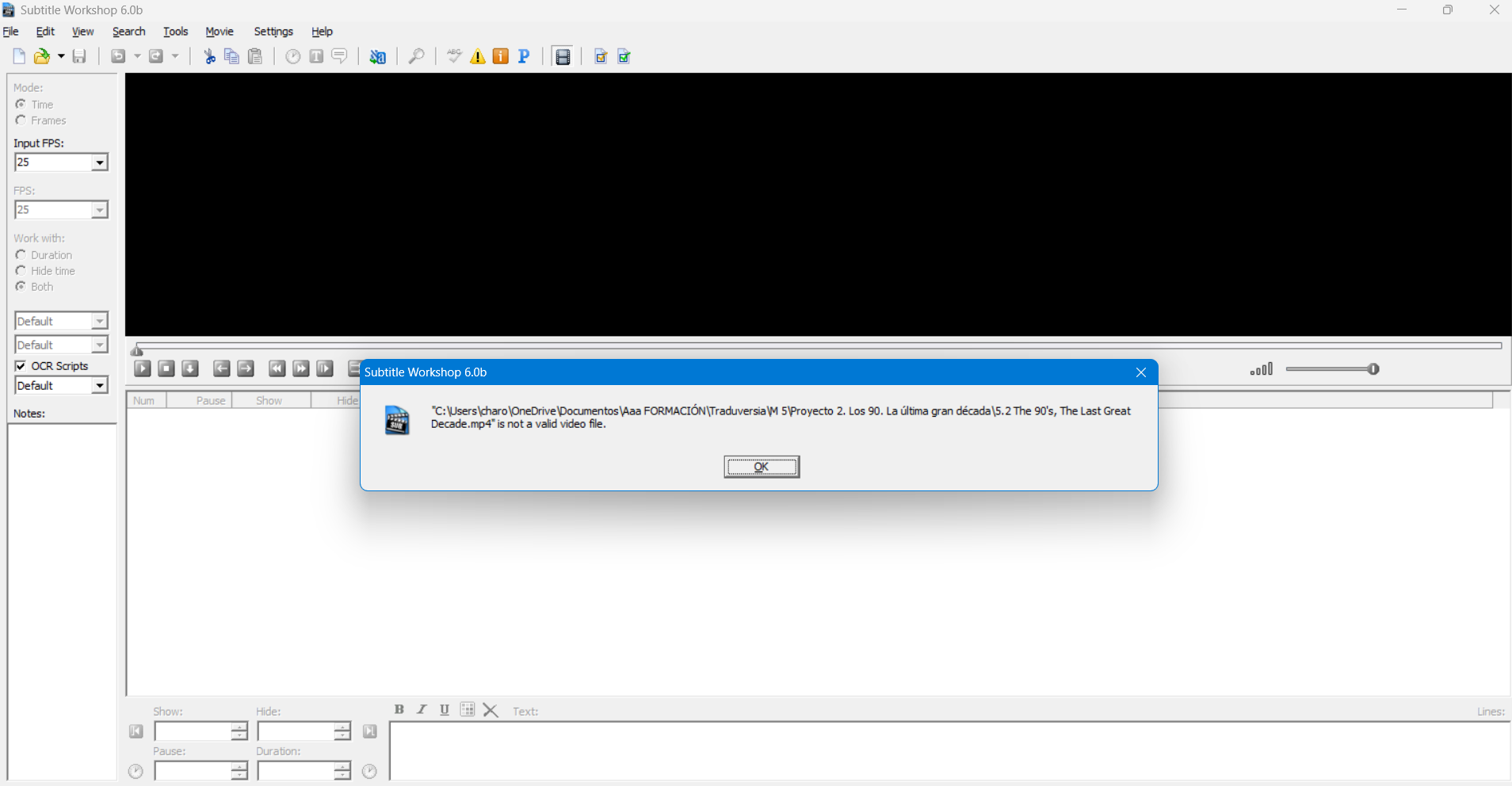Adjust the volume slider knob
Viewport: 1512px width, 786px height.
1373,369
